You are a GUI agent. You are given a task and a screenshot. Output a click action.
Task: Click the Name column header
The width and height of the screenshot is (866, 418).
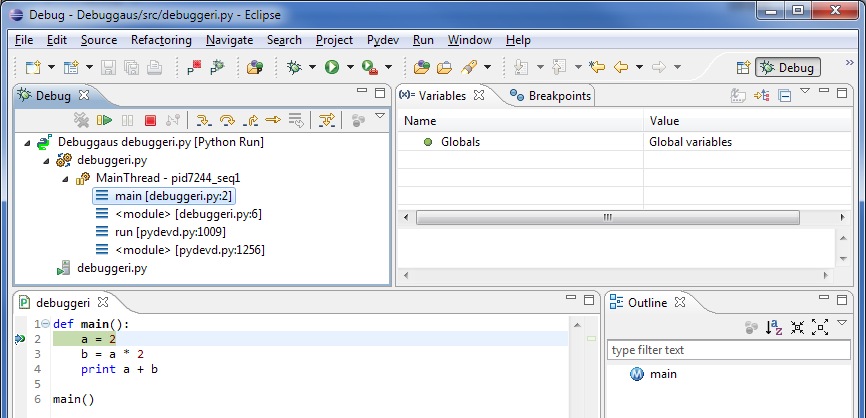click(521, 121)
